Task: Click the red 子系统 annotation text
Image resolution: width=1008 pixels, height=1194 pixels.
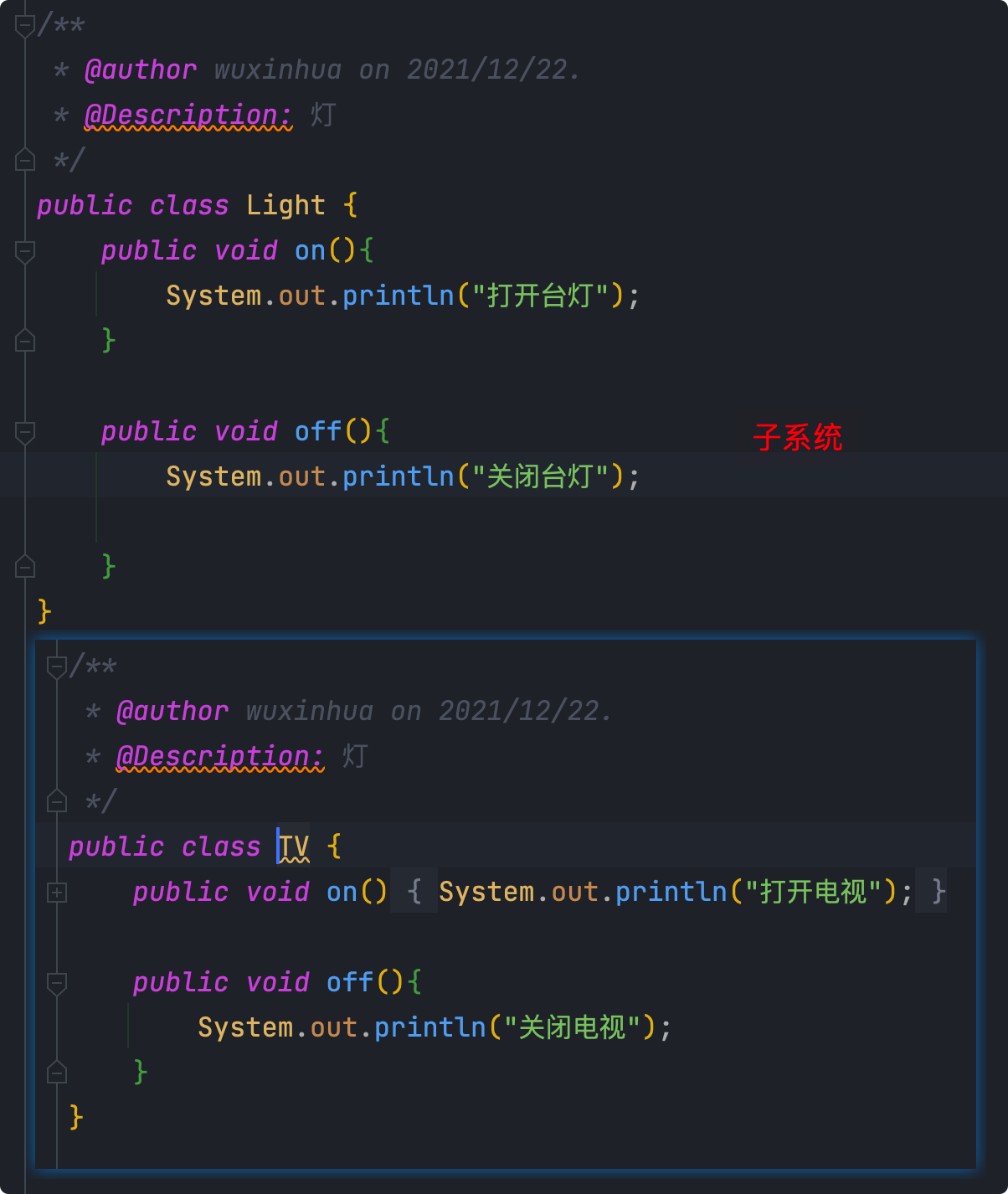Action: click(797, 437)
